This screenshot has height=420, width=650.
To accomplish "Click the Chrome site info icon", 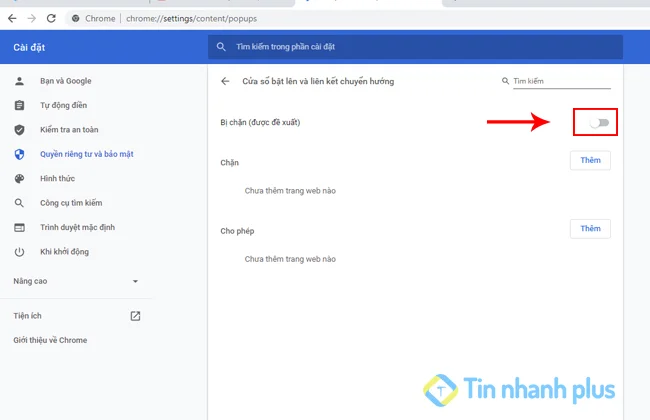I will (75, 18).
